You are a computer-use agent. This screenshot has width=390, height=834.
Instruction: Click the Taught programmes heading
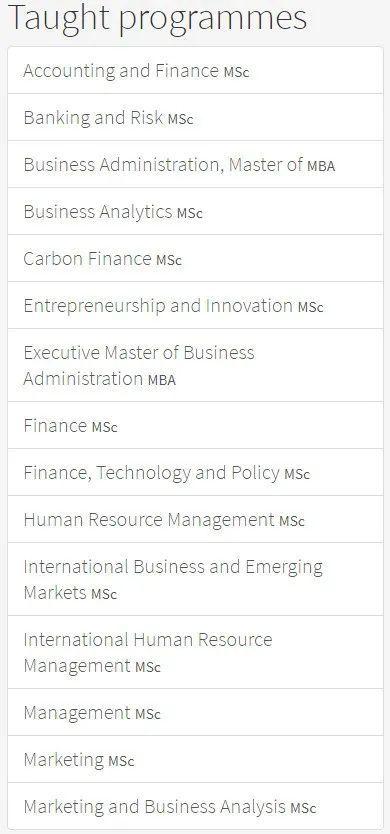tap(158, 18)
